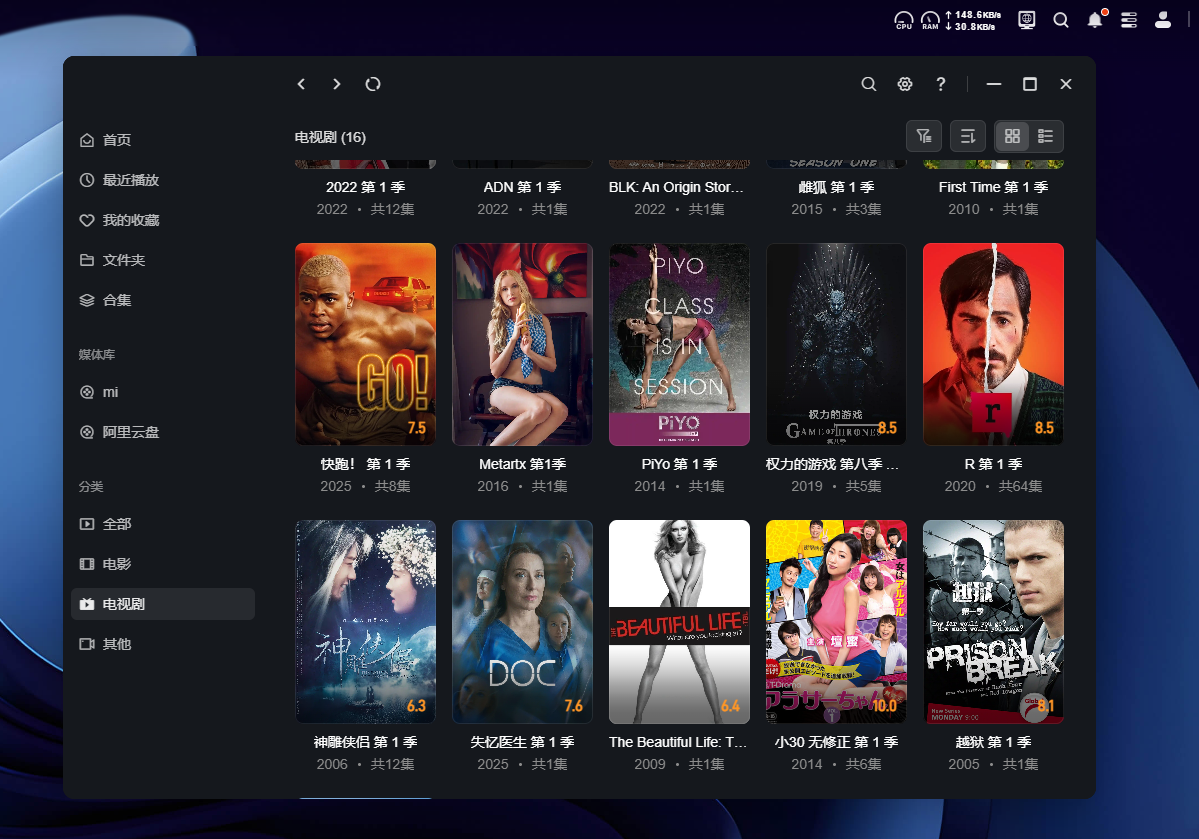Switch to list view

[1045, 136]
